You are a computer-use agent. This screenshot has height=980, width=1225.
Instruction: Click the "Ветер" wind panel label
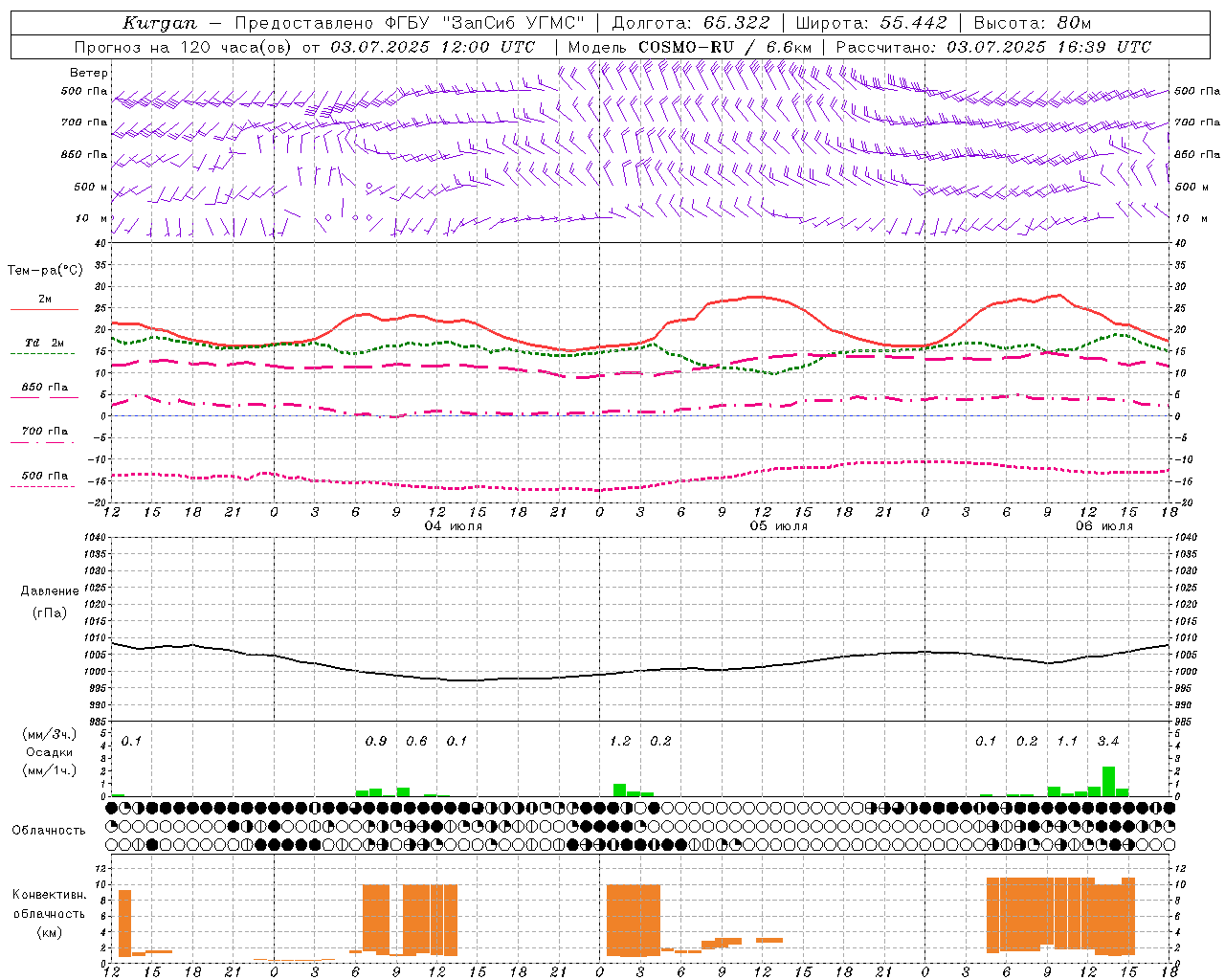point(89,73)
